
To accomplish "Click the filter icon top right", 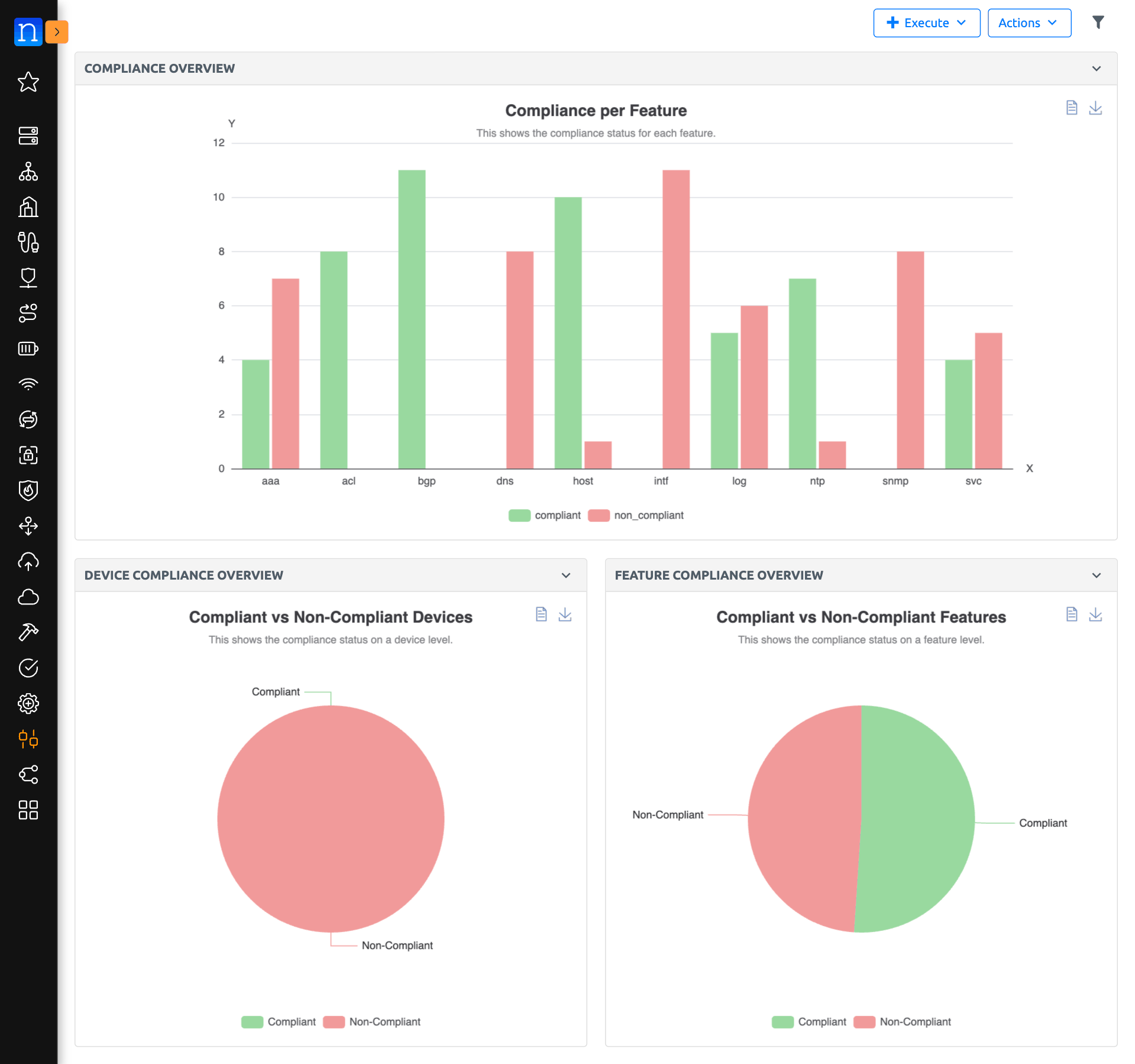I will click(x=1098, y=22).
